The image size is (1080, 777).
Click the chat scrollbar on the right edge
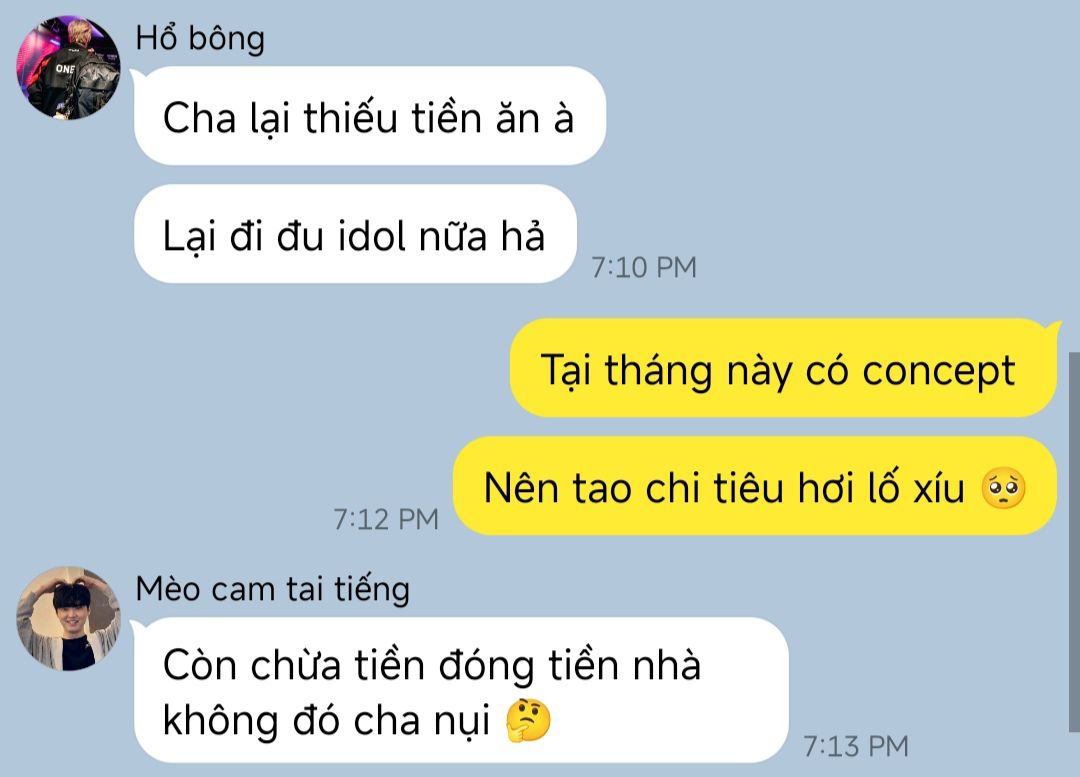pyautogui.click(x=1074, y=542)
